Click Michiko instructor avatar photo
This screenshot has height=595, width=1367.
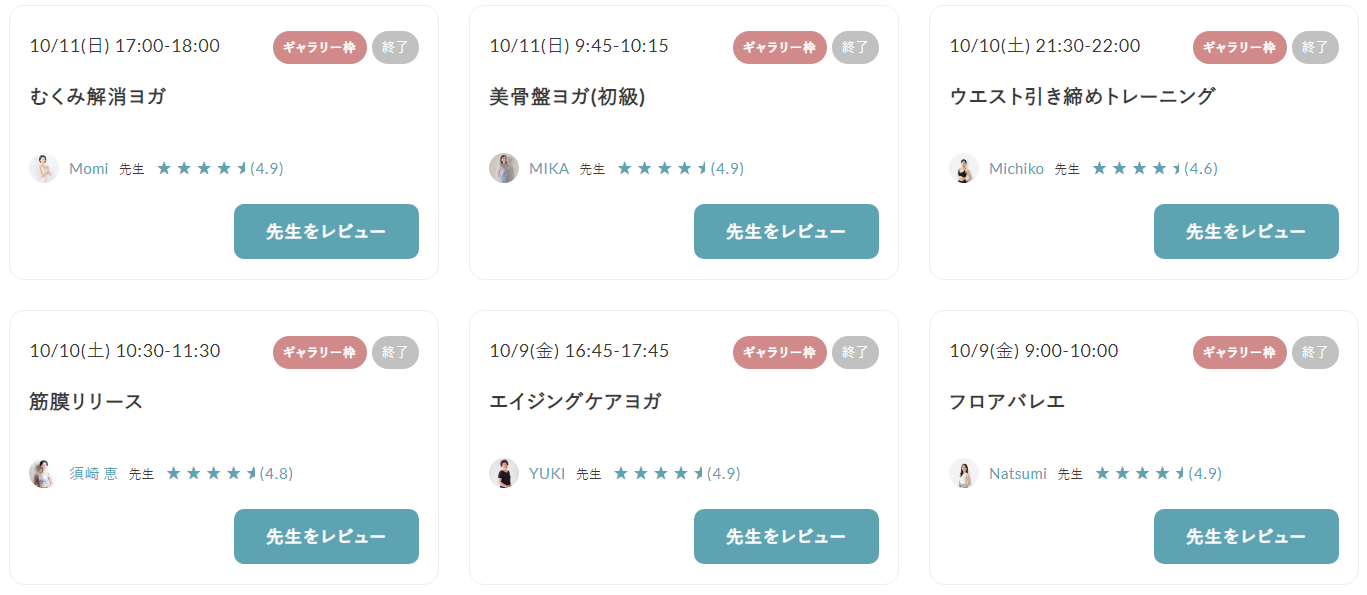point(964,168)
